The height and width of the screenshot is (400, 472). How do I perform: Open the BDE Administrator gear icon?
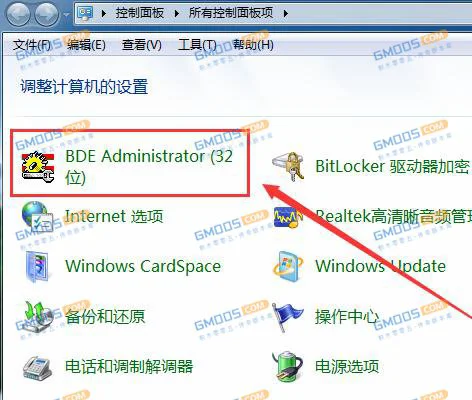point(38,167)
